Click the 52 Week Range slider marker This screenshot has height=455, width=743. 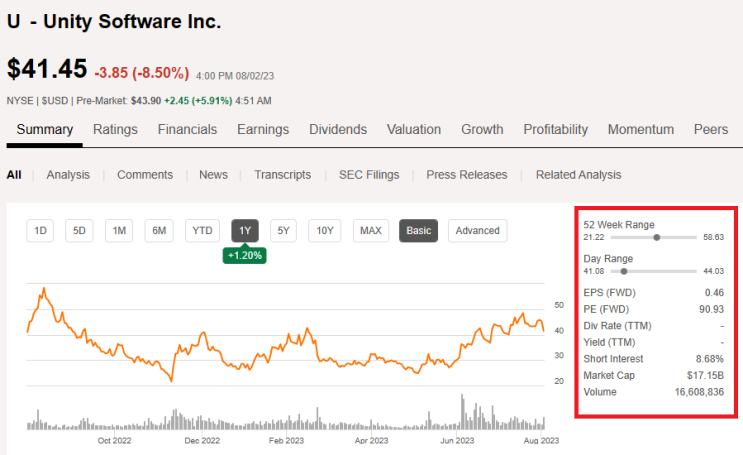pyautogui.click(x=657, y=238)
